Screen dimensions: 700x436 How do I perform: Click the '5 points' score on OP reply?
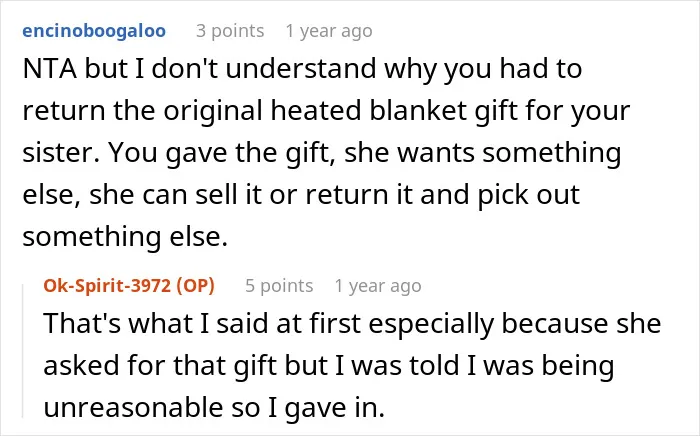[279, 286]
